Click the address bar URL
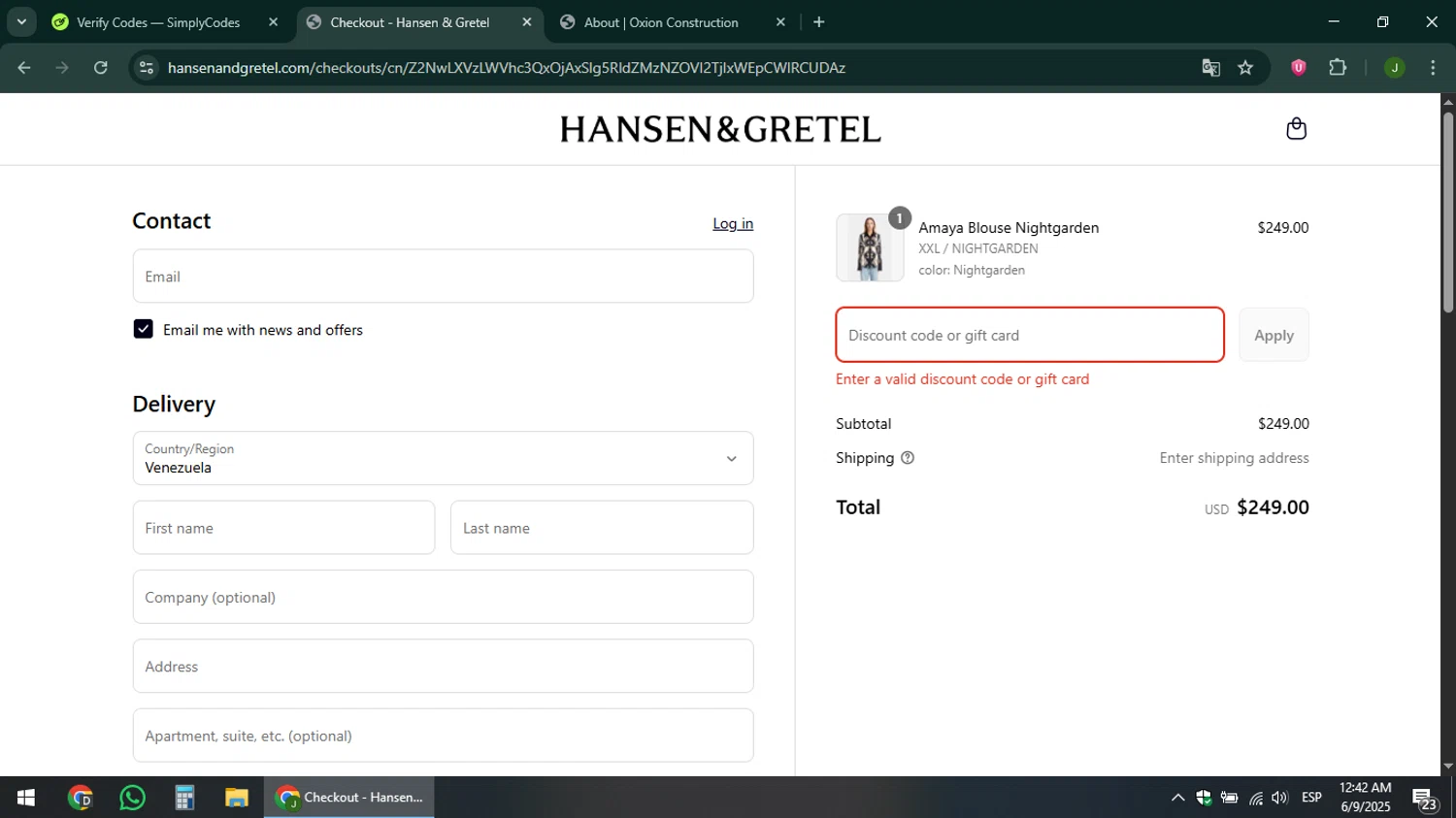1456x818 pixels. [506, 68]
